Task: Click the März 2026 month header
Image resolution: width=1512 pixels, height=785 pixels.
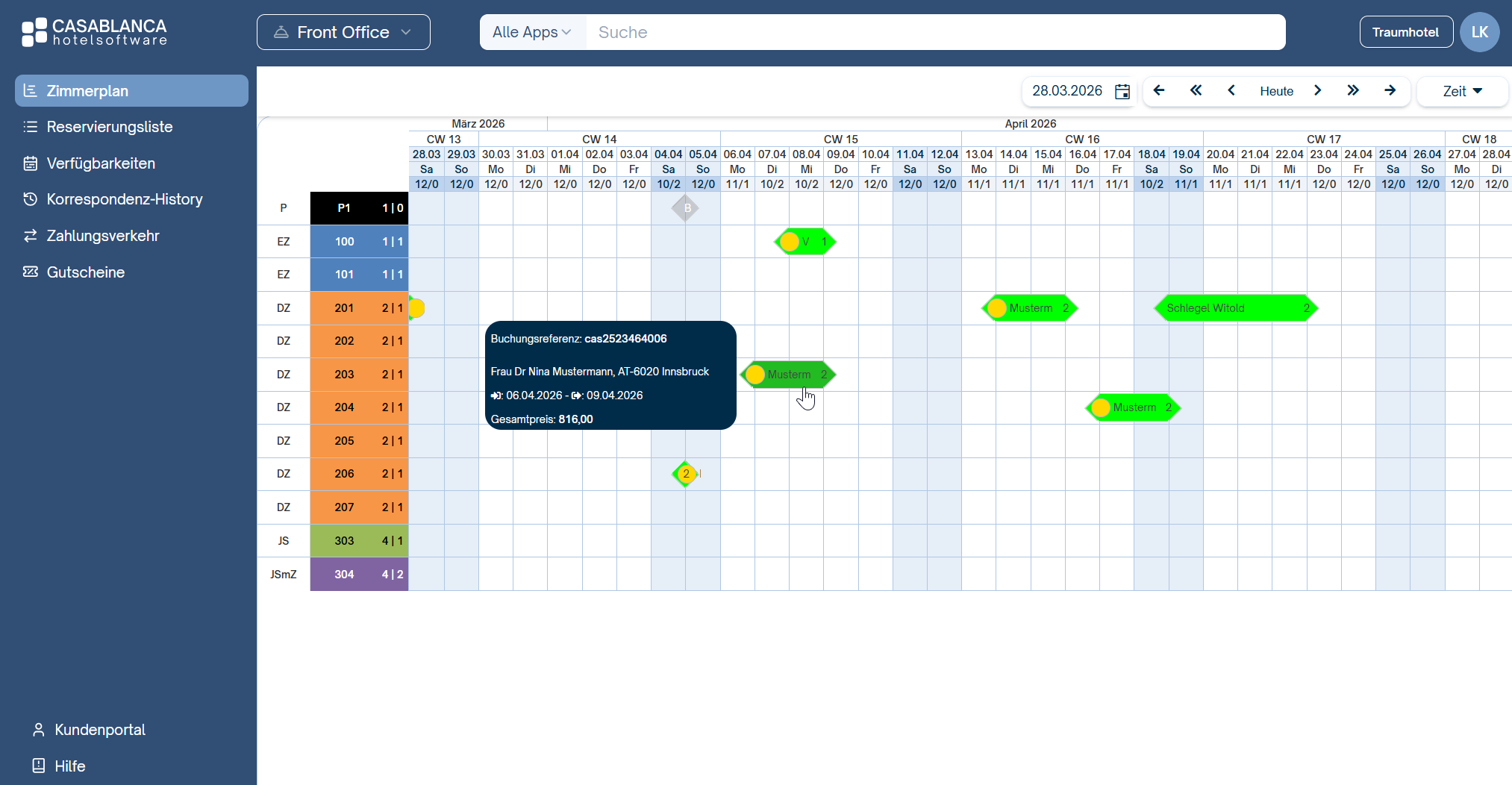Action: coord(478,124)
